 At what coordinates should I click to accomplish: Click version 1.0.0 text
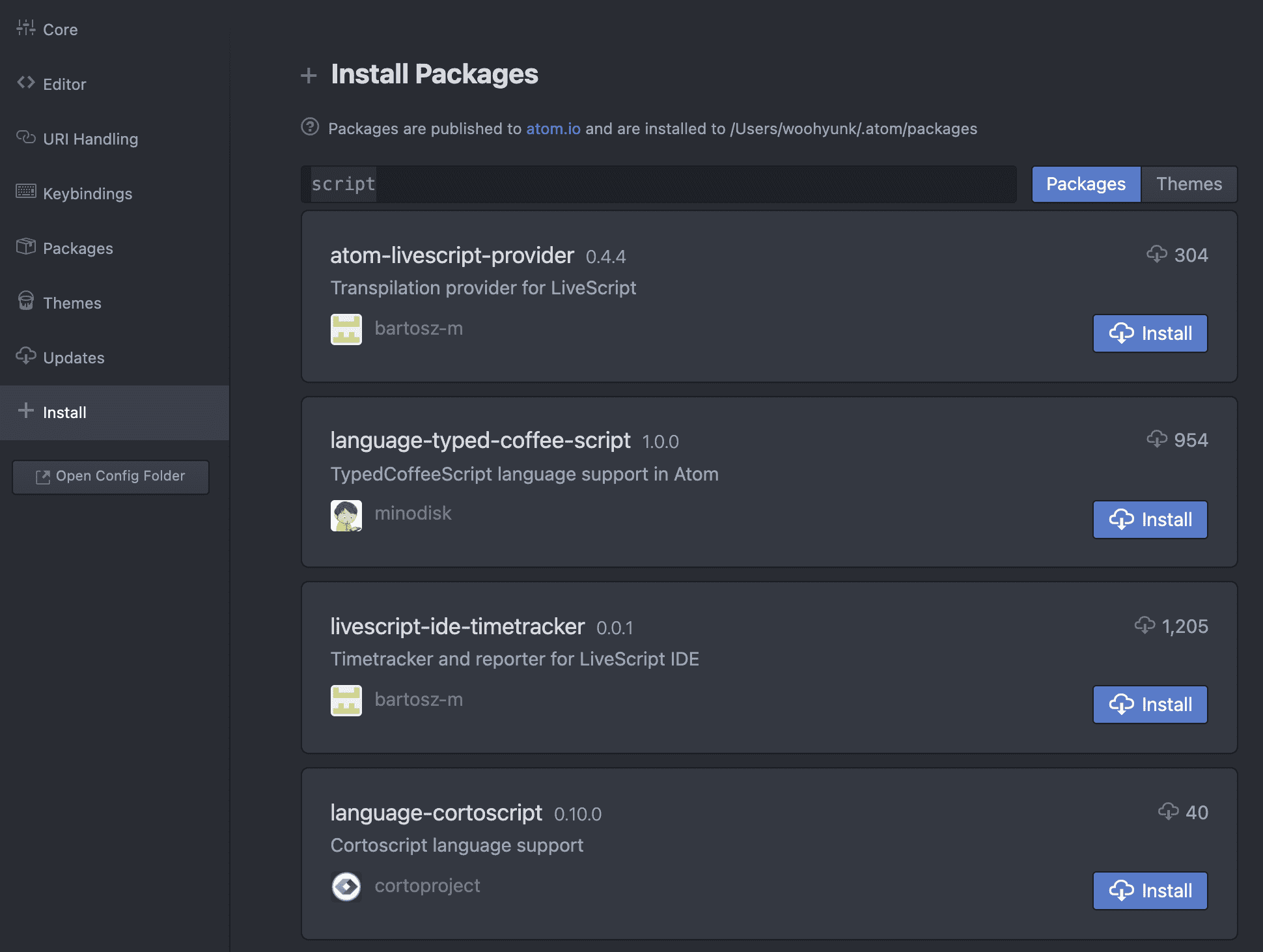coord(660,442)
